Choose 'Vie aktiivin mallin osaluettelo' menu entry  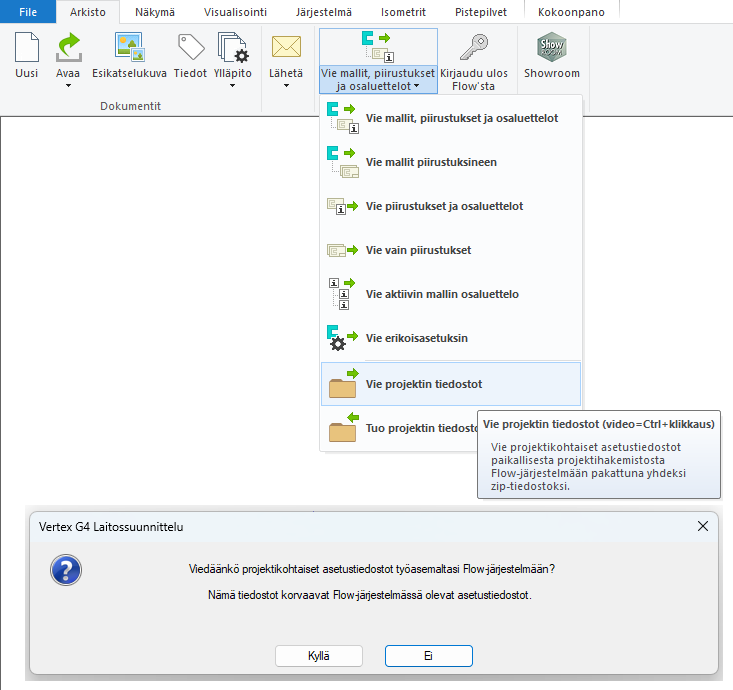coord(451,294)
